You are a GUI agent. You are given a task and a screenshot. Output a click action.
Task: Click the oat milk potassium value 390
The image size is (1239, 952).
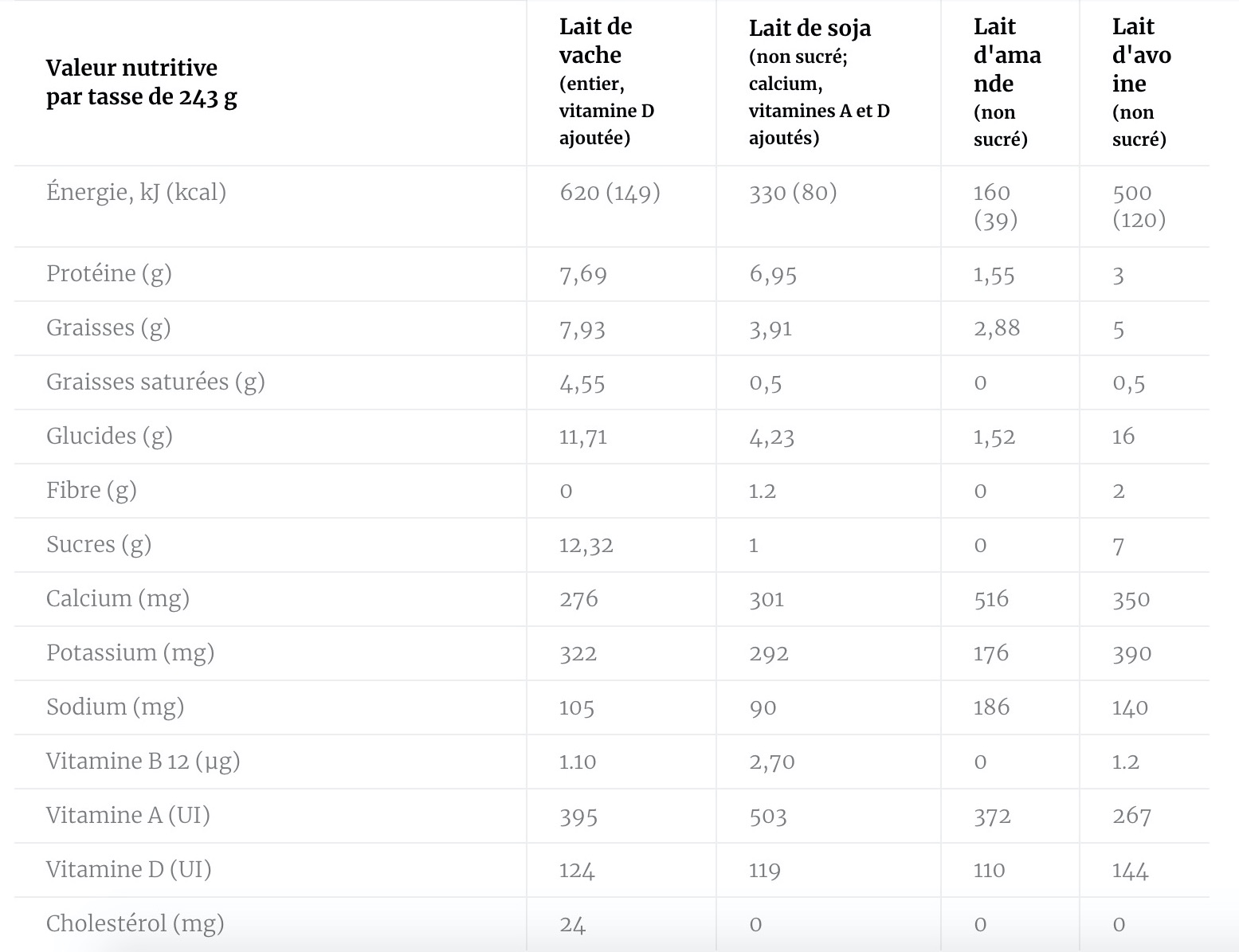point(1131,653)
